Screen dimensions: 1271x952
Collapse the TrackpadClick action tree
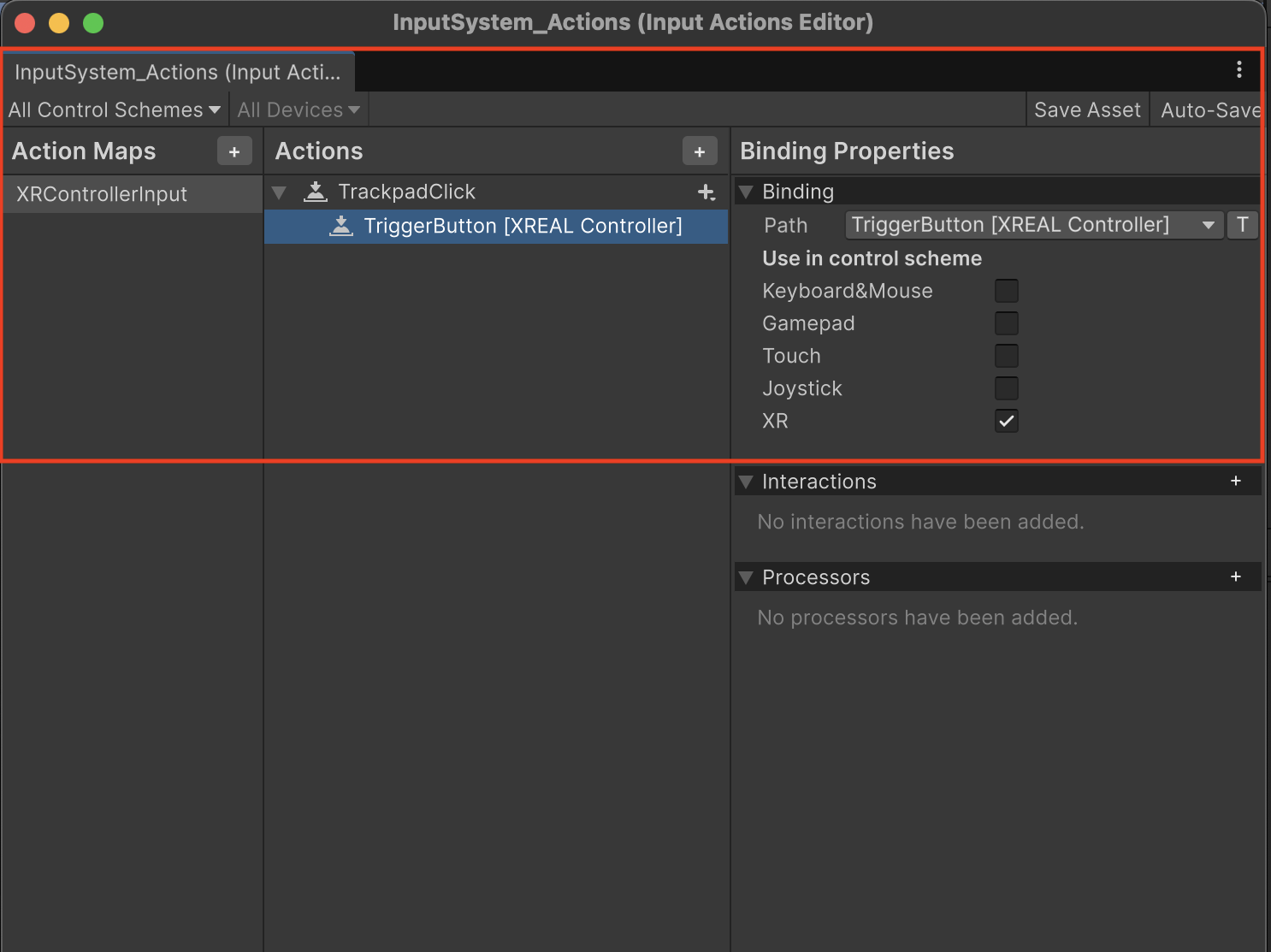(x=279, y=192)
